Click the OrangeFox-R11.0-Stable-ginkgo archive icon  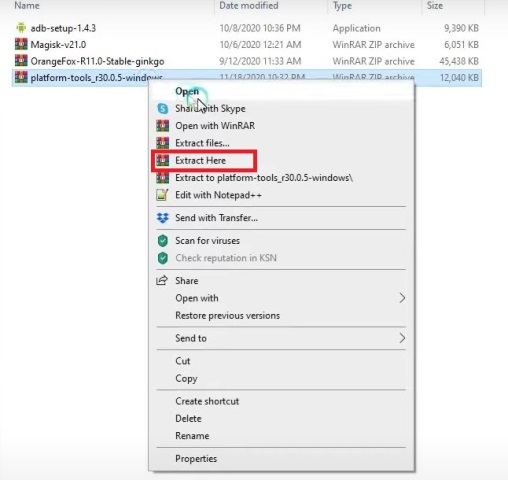coord(21,61)
